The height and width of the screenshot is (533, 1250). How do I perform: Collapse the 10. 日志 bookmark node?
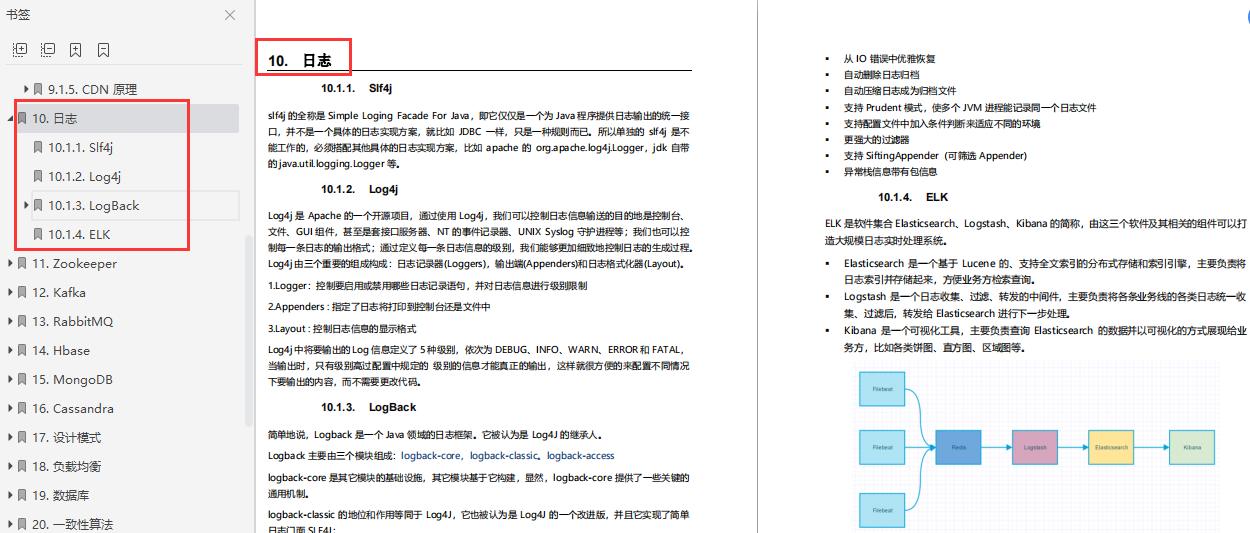(x=10, y=118)
